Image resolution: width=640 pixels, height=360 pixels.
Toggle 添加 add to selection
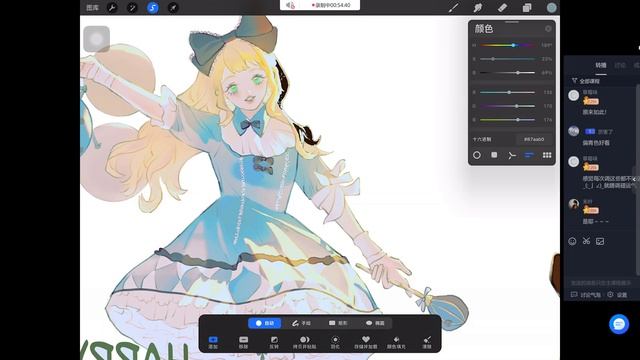(x=213, y=342)
